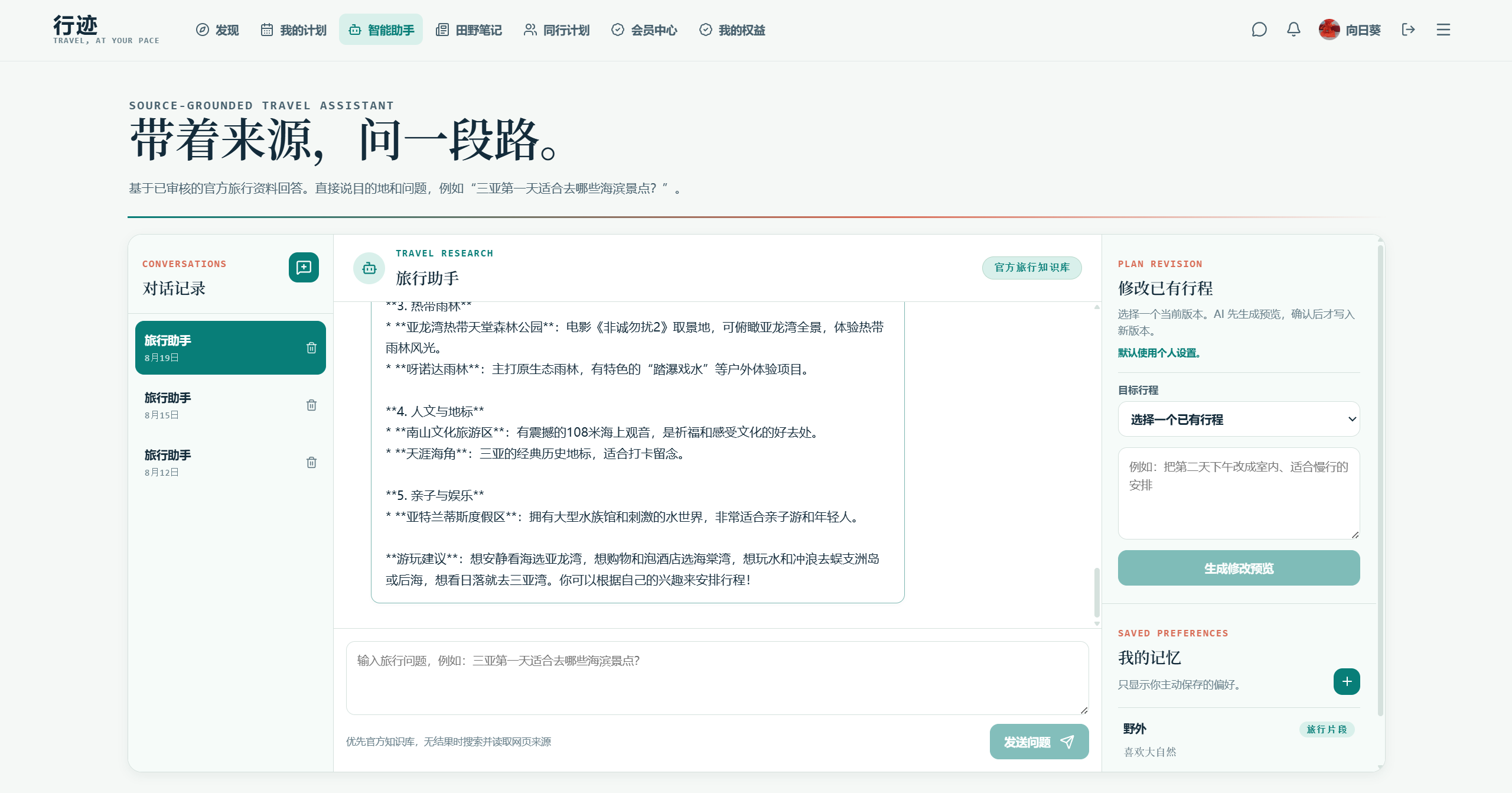The width and height of the screenshot is (1512, 793).
Task: Open 我的计划 in the top navigation
Action: (x=294, y=30)
